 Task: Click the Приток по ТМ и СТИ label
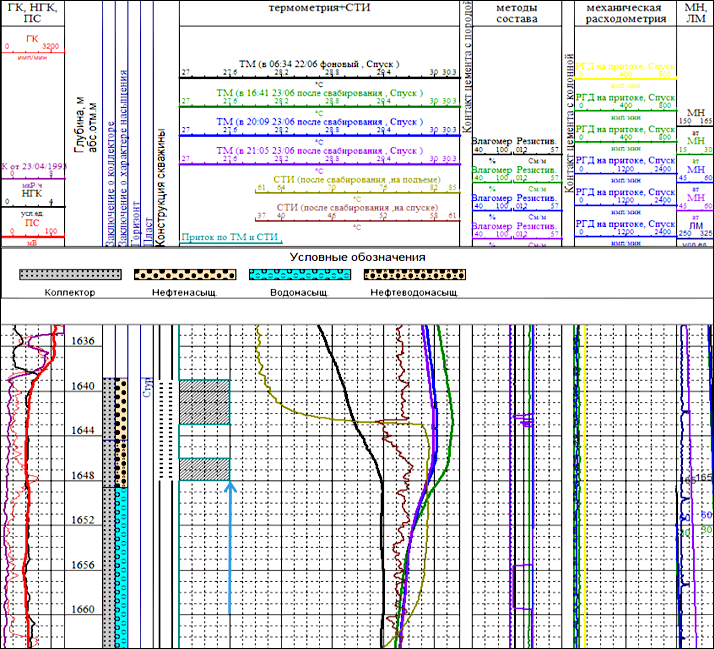[x=232, y=239]
